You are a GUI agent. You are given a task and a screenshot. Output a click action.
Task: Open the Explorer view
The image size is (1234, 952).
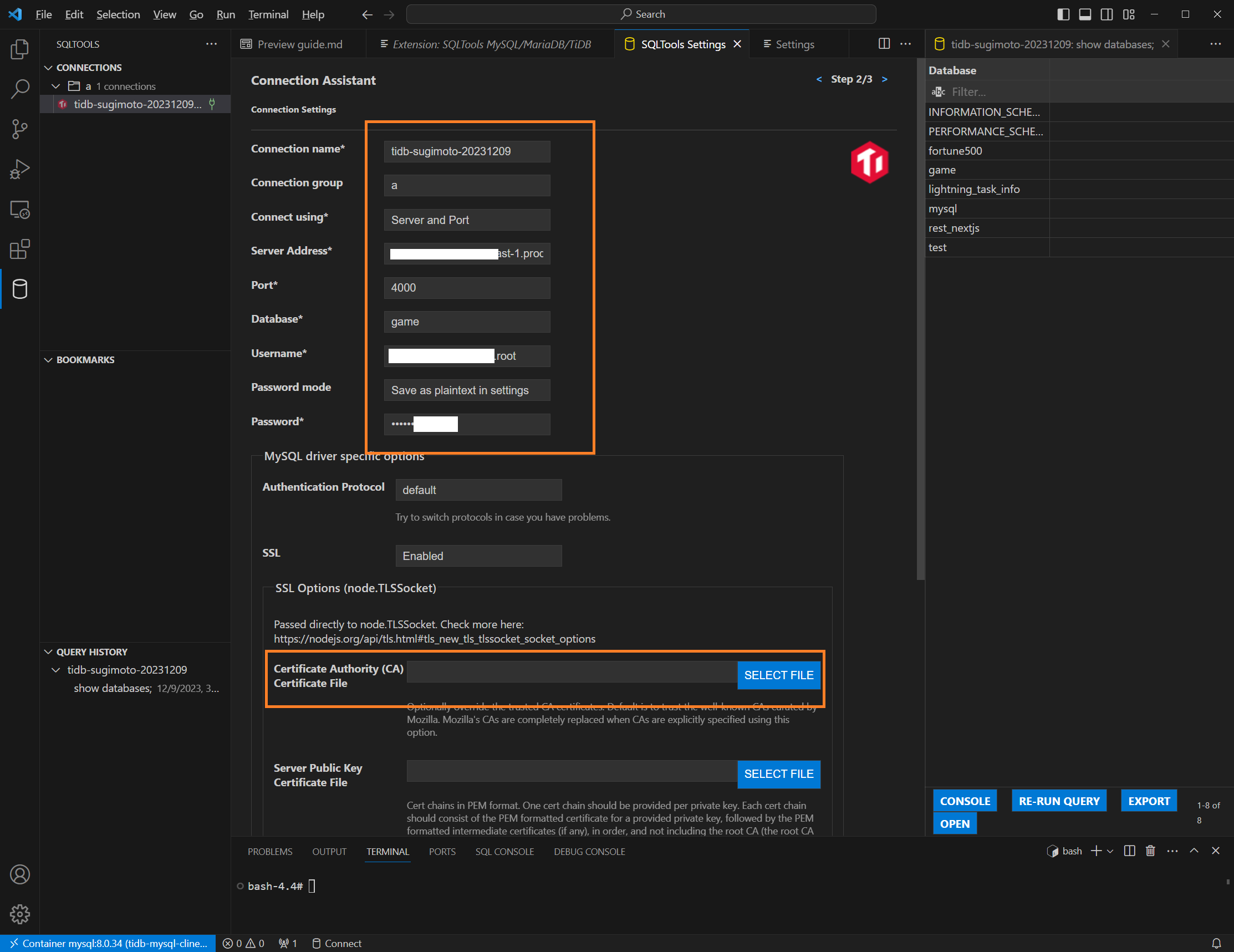[19, 49]
